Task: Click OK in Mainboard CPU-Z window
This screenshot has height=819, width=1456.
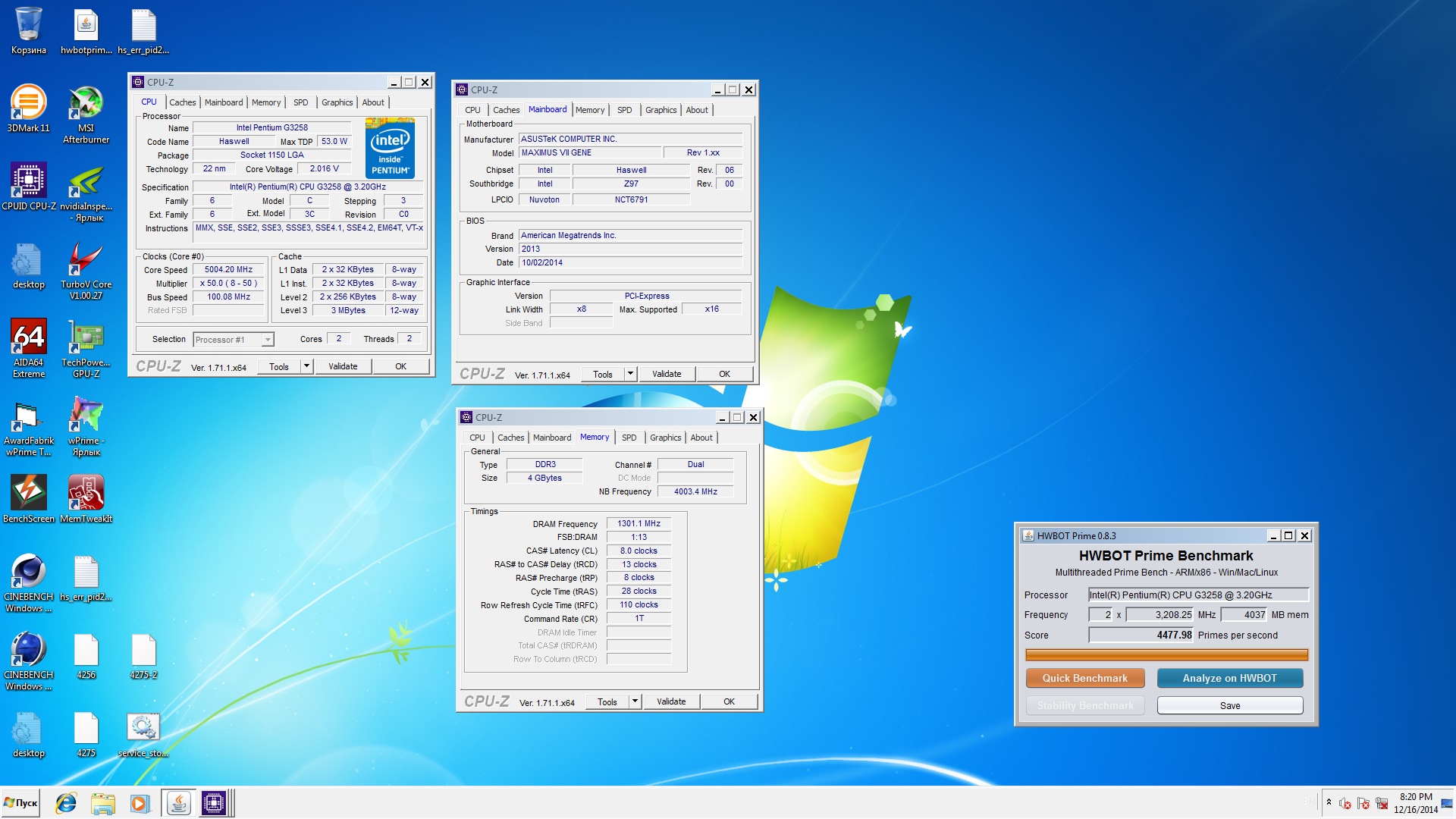Action: point(724,374)
